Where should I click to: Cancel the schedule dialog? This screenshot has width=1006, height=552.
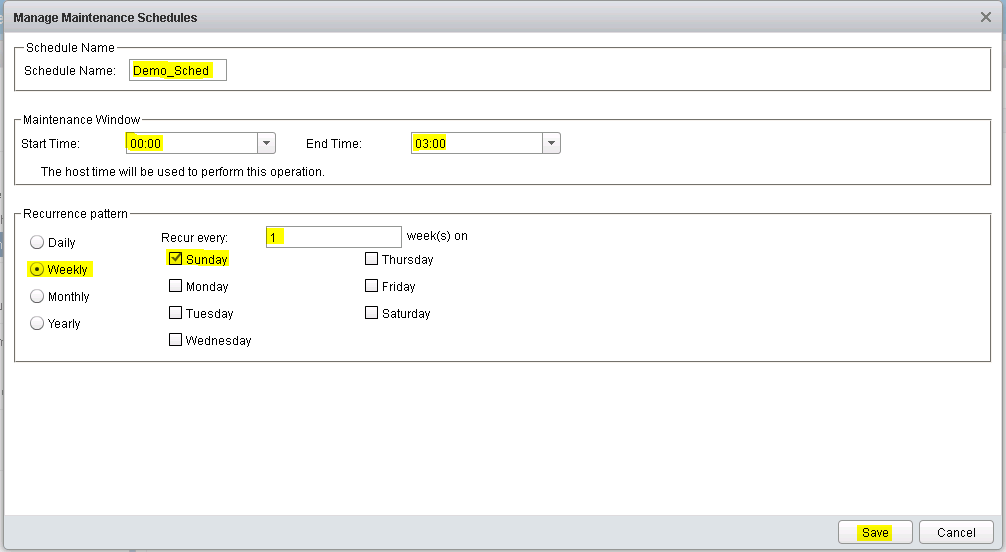(x=956, y=532)
